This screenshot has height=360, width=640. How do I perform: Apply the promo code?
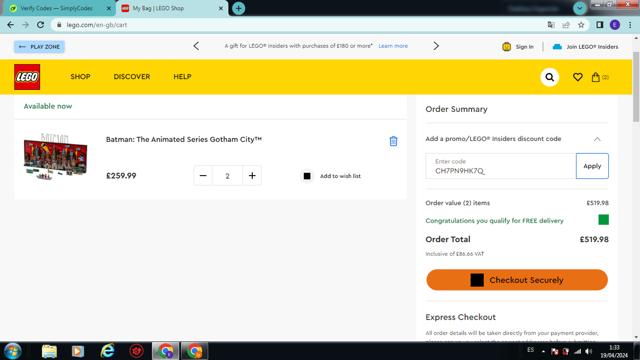(592, 166)
